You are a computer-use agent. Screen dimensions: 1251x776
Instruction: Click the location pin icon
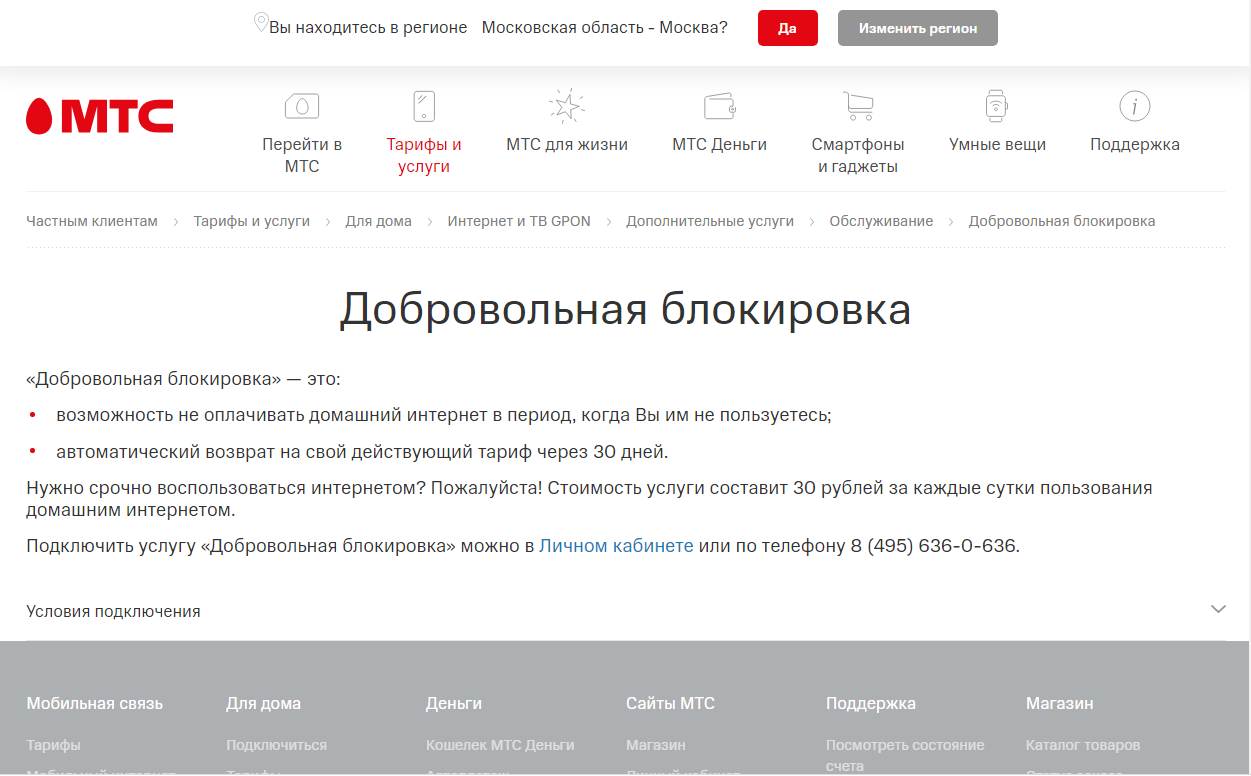261,22
